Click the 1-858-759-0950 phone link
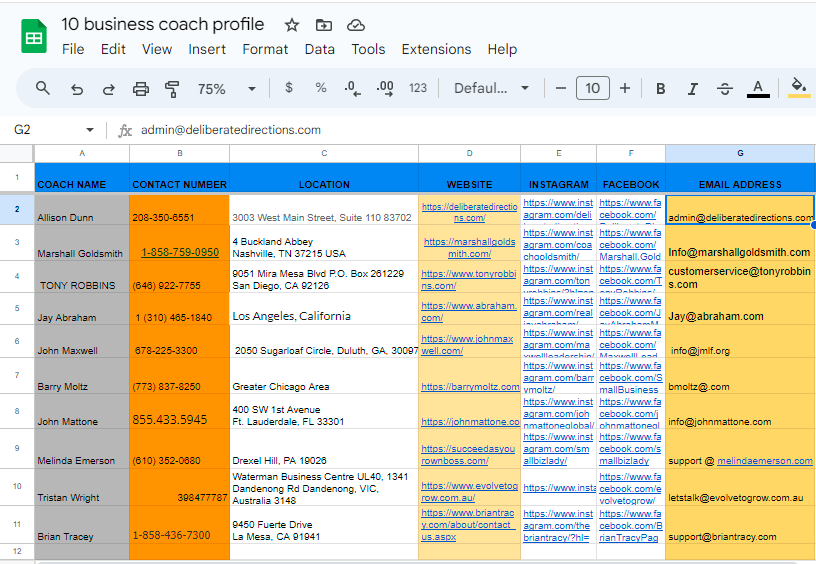The width and height of the screenshot is (816, 564). (x=180, y=252)
